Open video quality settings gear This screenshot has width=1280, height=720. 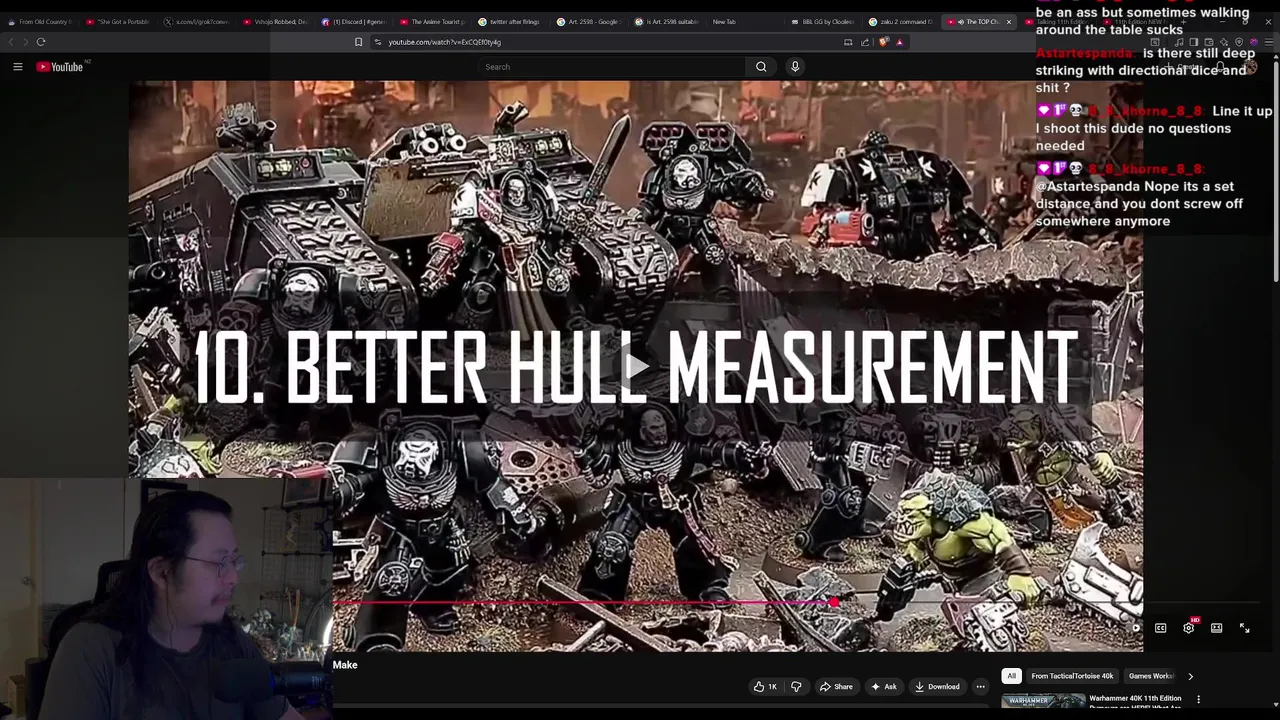tap(1188, 628)
